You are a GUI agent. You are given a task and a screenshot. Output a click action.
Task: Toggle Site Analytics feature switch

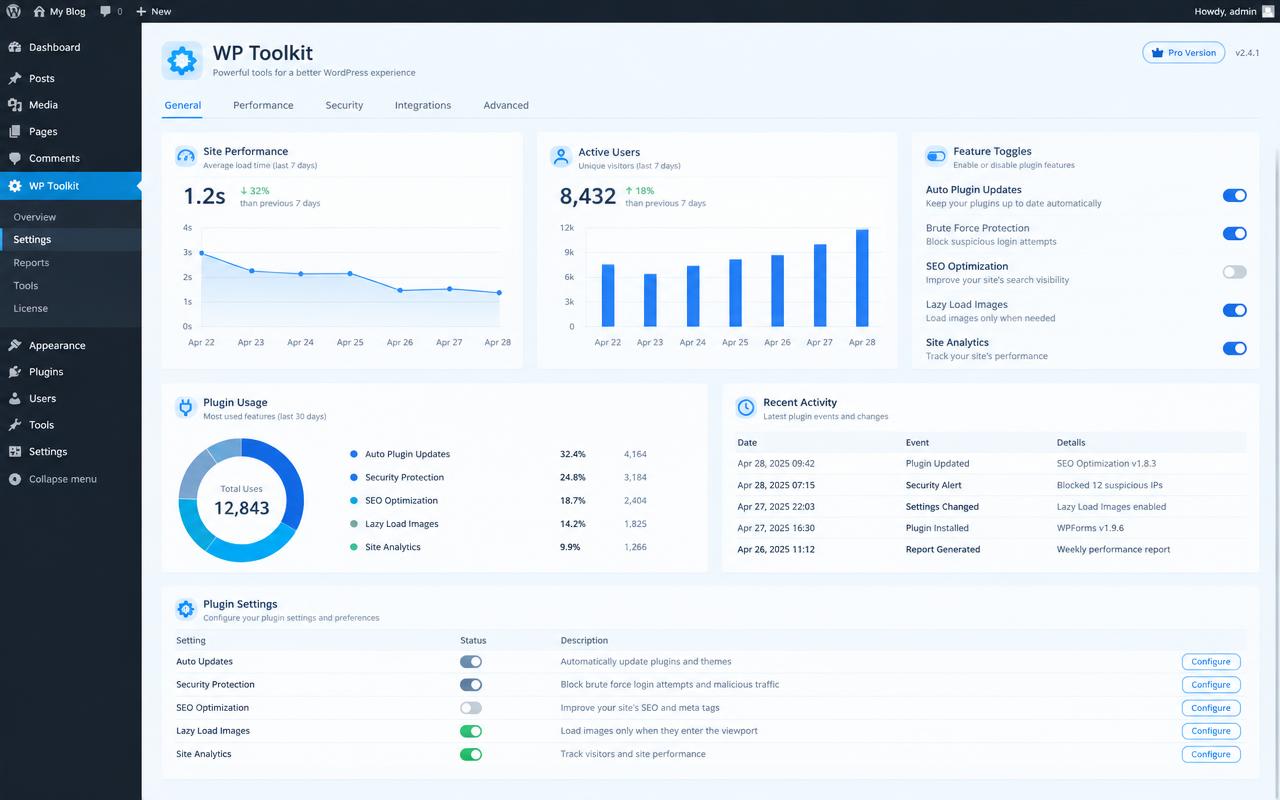1235,348
